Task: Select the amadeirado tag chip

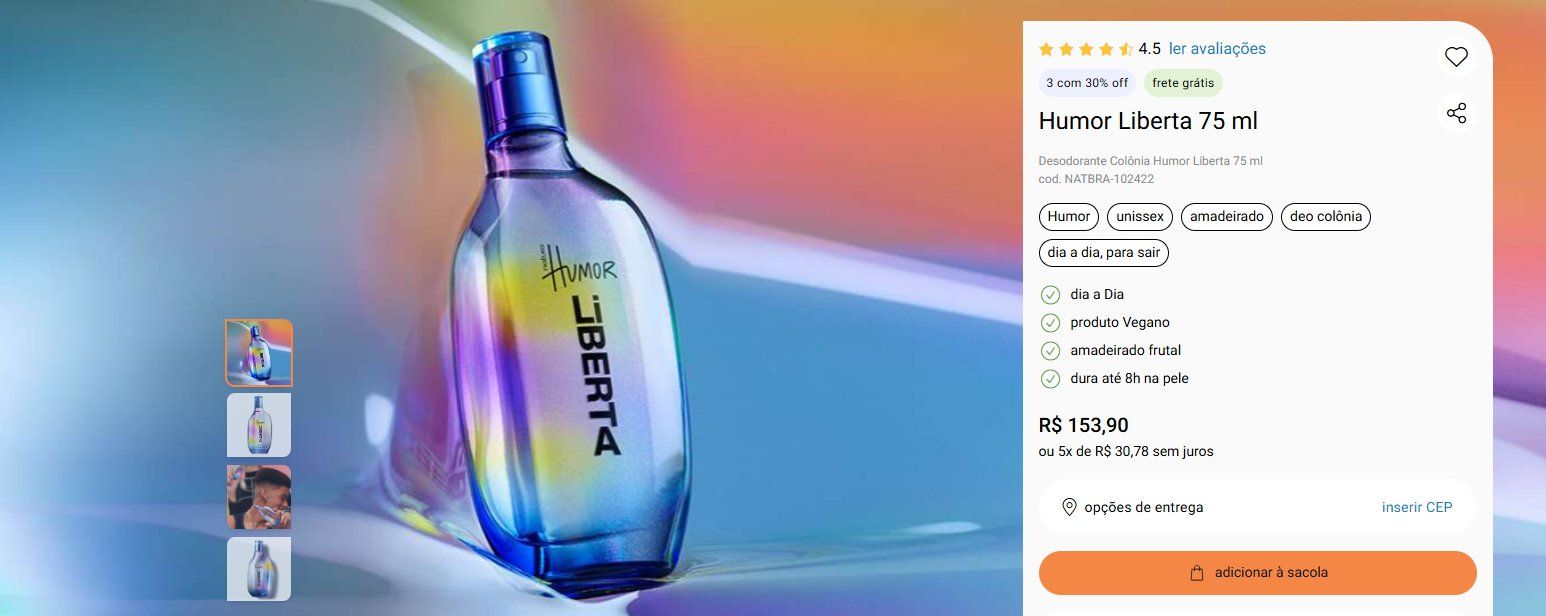Action: pos(1227,216)
